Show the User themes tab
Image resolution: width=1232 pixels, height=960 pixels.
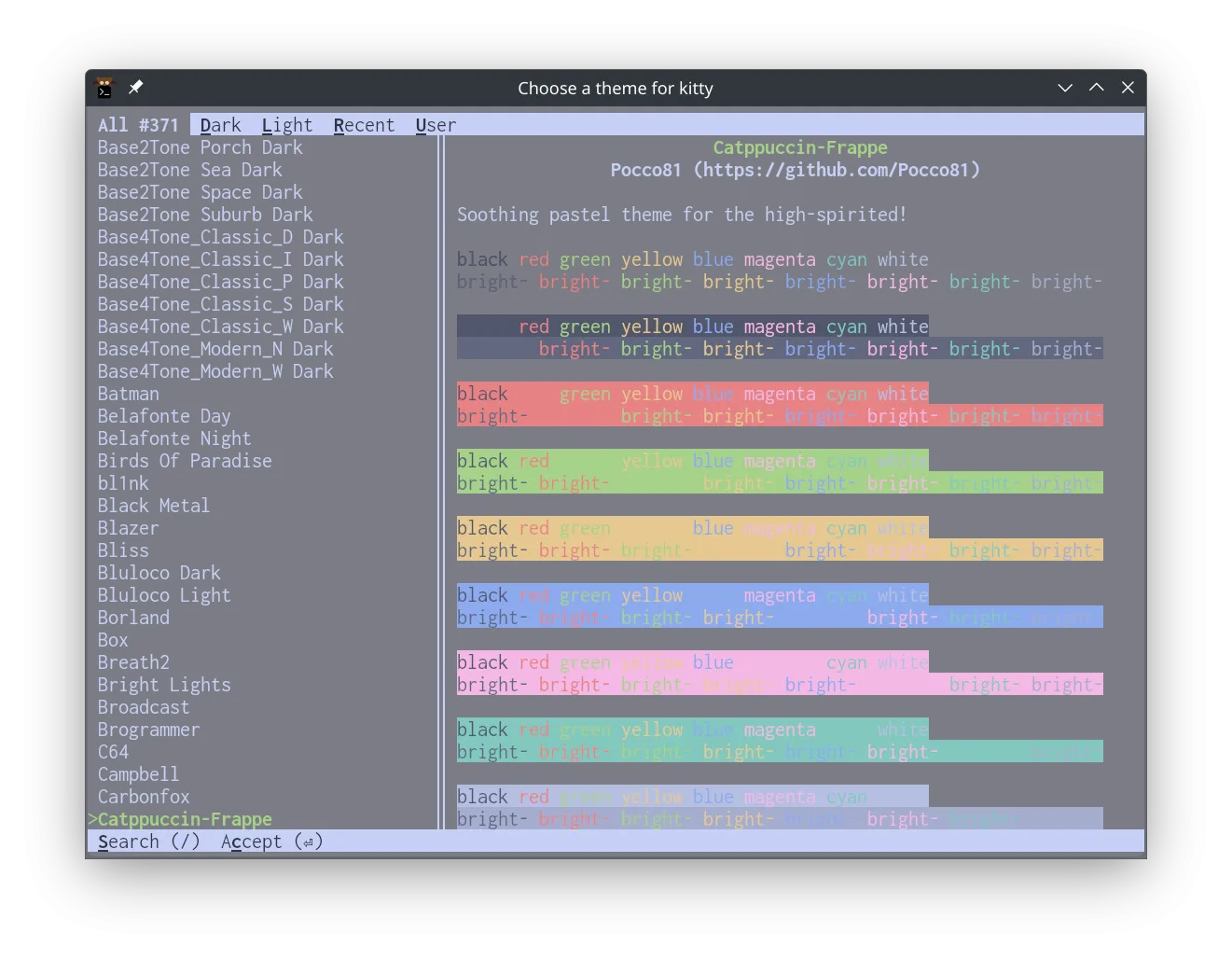[x=435, y=124]
